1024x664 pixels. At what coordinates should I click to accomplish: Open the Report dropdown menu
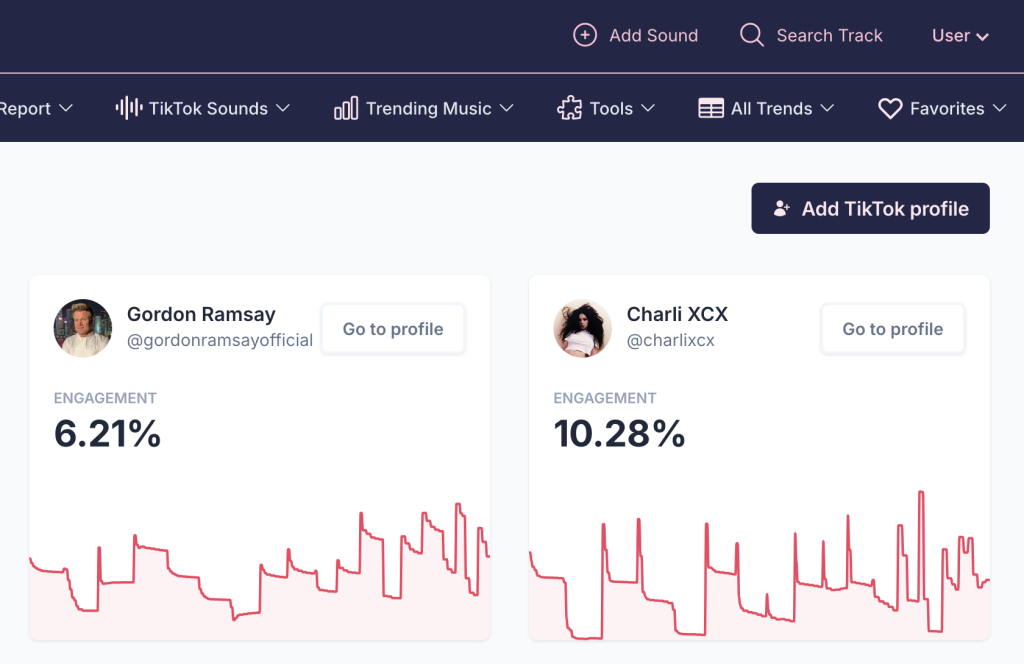[35, 108]
